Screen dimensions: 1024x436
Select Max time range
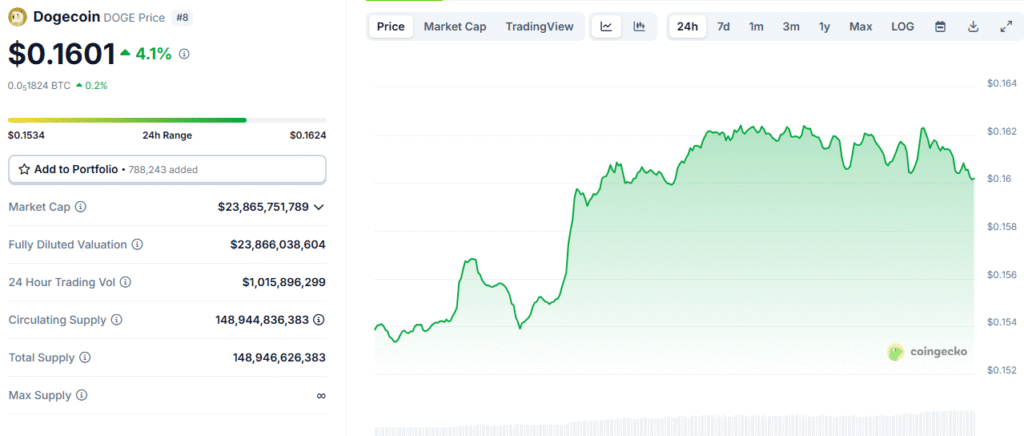click(x=861, y=27)
